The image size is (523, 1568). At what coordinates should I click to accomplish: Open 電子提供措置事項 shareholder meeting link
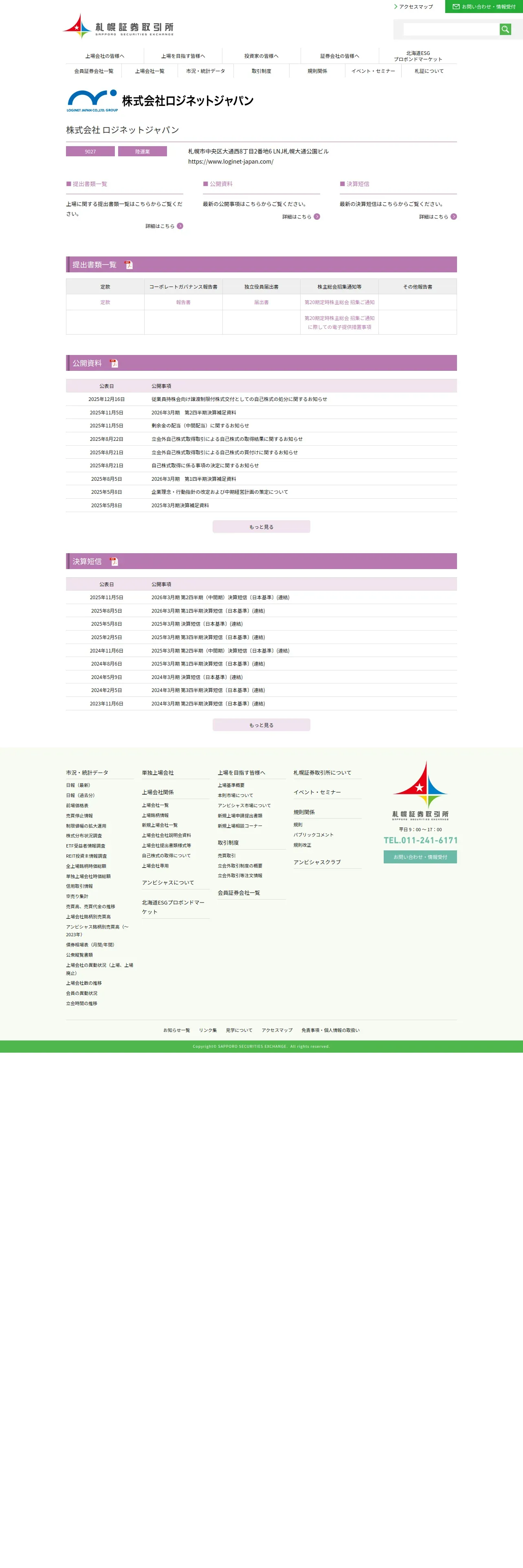pos(340,323)
